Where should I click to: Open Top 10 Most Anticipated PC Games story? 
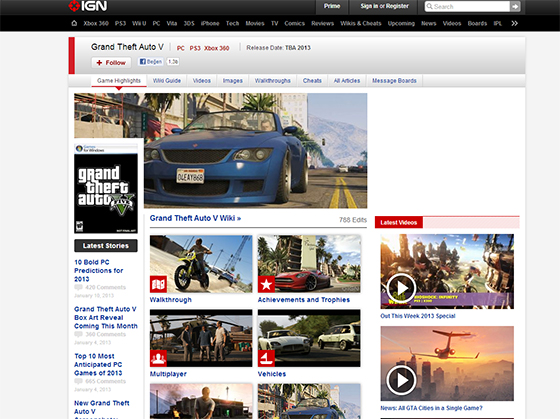[x=98, y=364]
